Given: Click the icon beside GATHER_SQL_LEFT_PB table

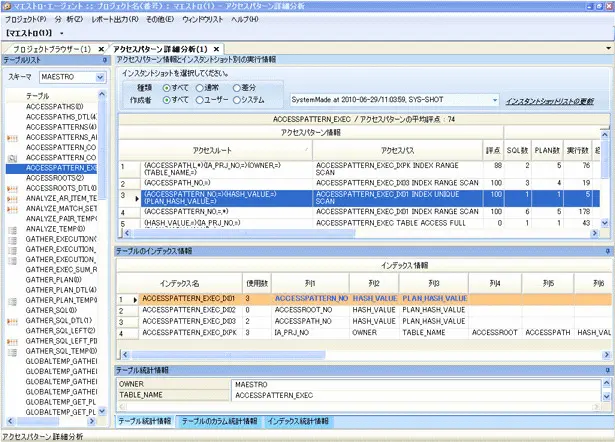Looking at the screenshot, I should coord(13,342).
